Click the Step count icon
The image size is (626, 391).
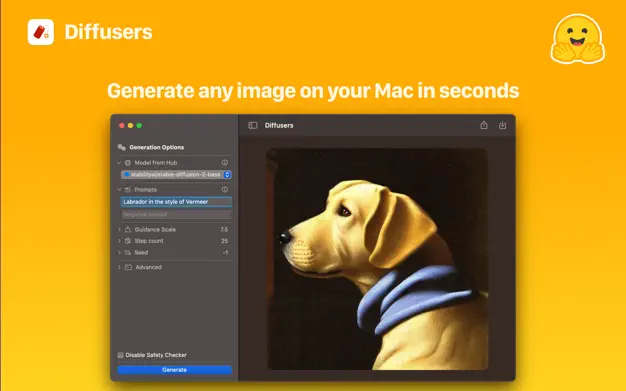point(128,241)
